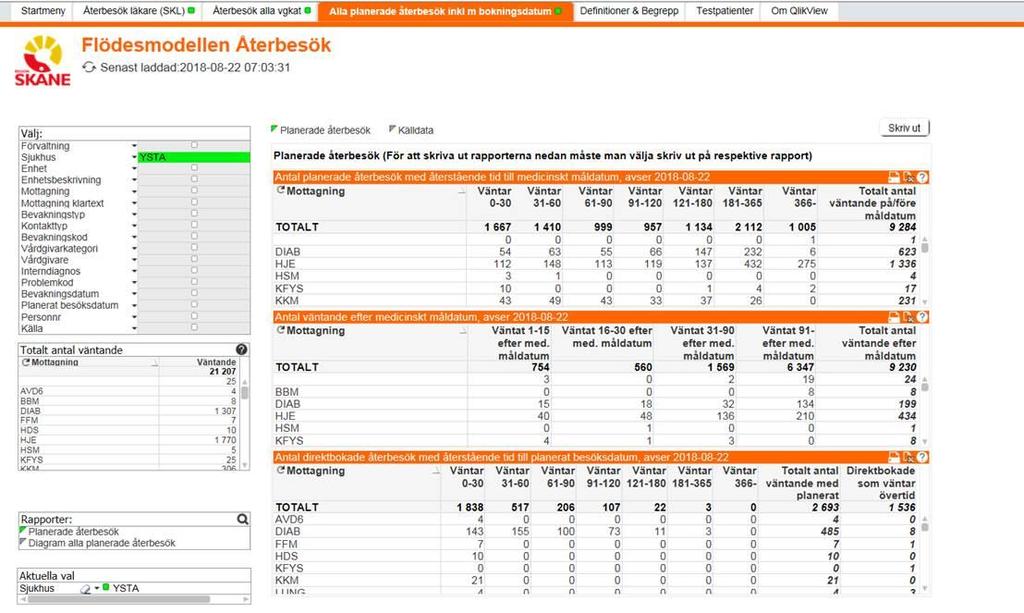Open the Sjukhus dropdown in Välj
1024x613 pixels.
tap(134, 157)
